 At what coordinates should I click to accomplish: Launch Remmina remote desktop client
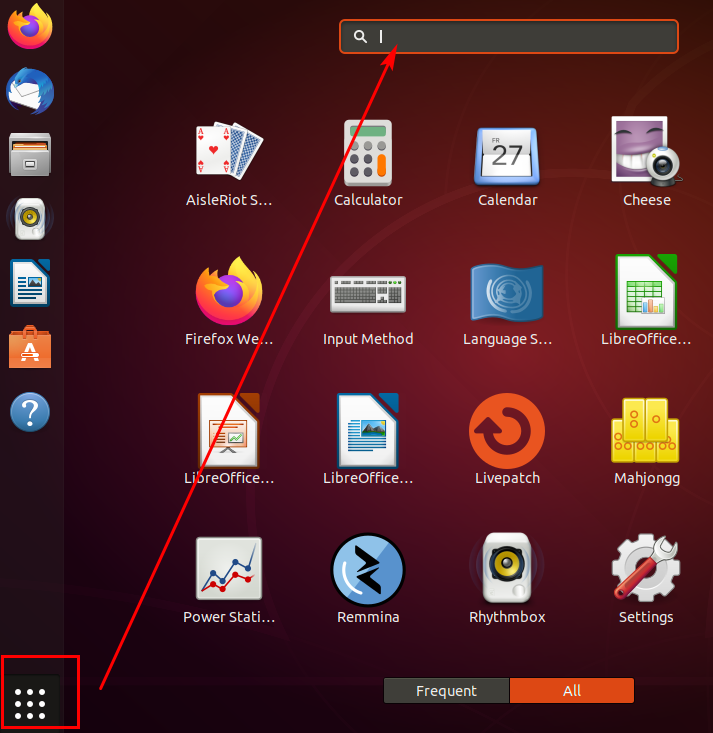368,570
